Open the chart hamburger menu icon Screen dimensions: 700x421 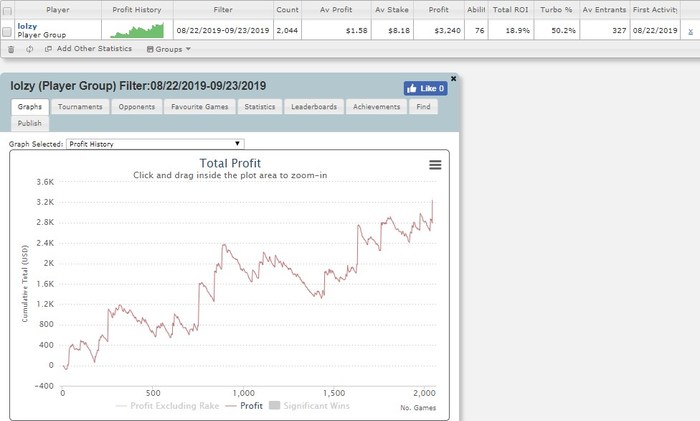point(435,165)
